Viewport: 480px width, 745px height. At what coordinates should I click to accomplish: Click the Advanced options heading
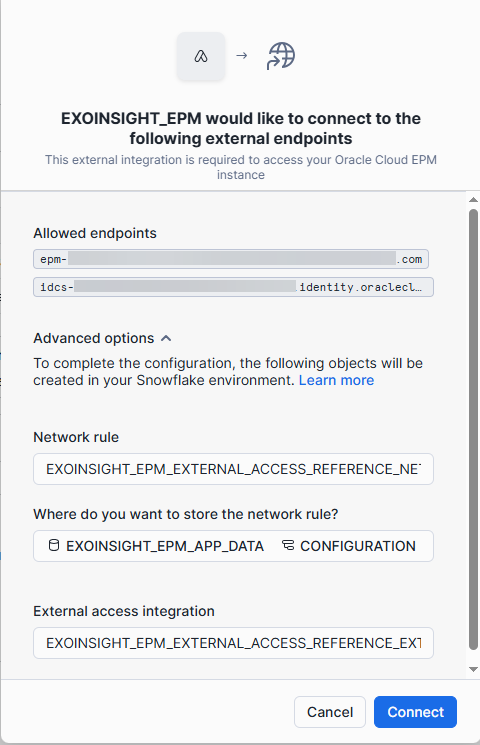tap(94, 338)
